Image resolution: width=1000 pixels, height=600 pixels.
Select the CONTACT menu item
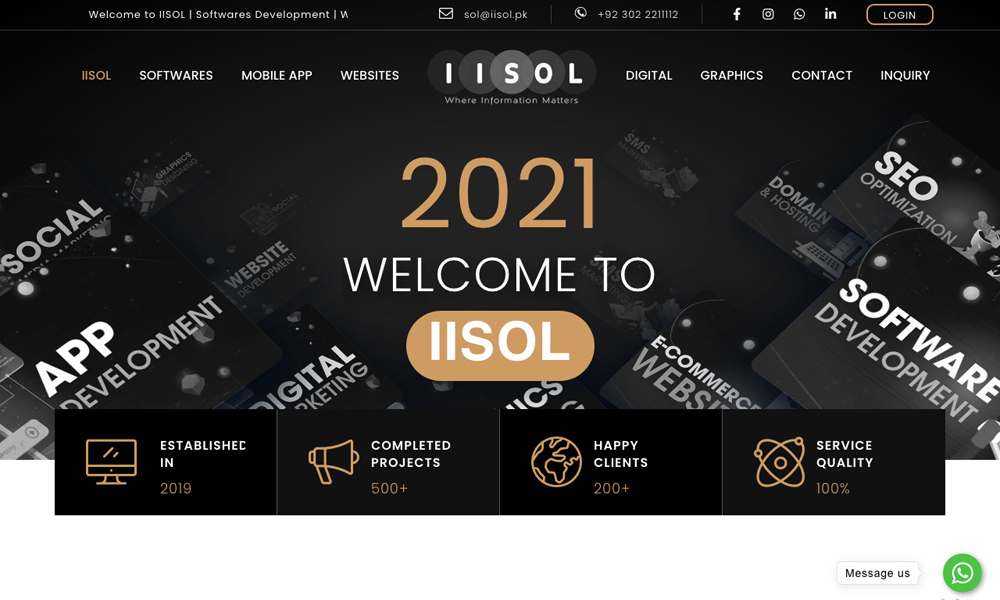click(x=821, y=75)
